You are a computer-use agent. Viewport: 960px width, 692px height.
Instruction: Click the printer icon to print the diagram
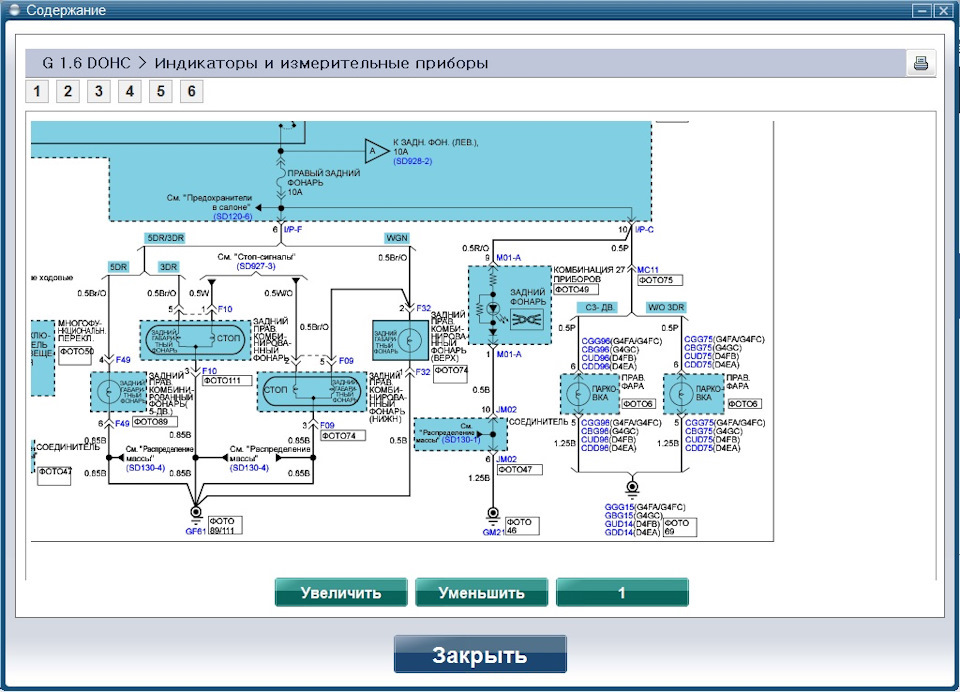click(920, 63)
